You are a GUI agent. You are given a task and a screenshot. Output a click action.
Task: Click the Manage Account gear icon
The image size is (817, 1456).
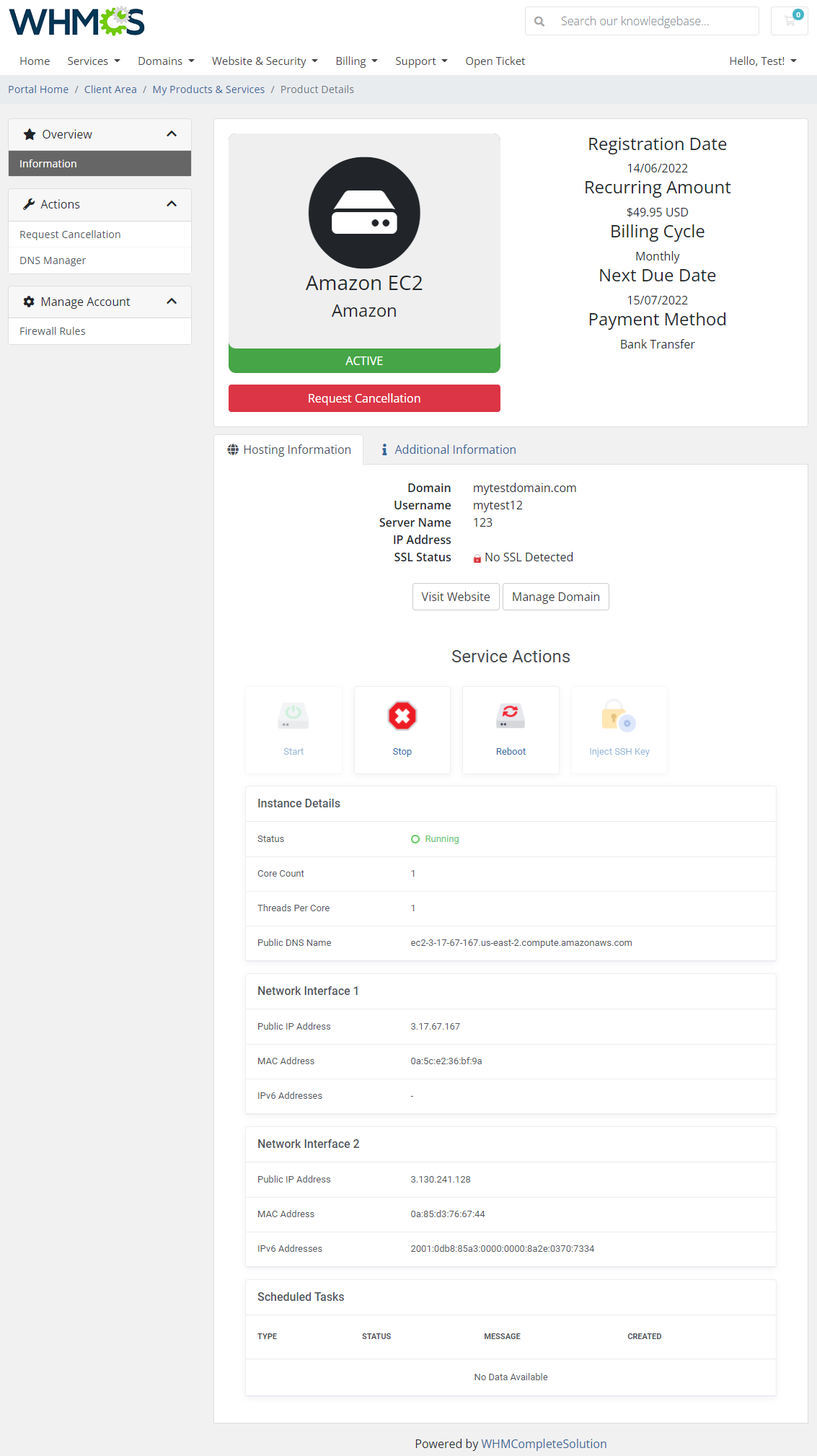click(x=29, y=302)
